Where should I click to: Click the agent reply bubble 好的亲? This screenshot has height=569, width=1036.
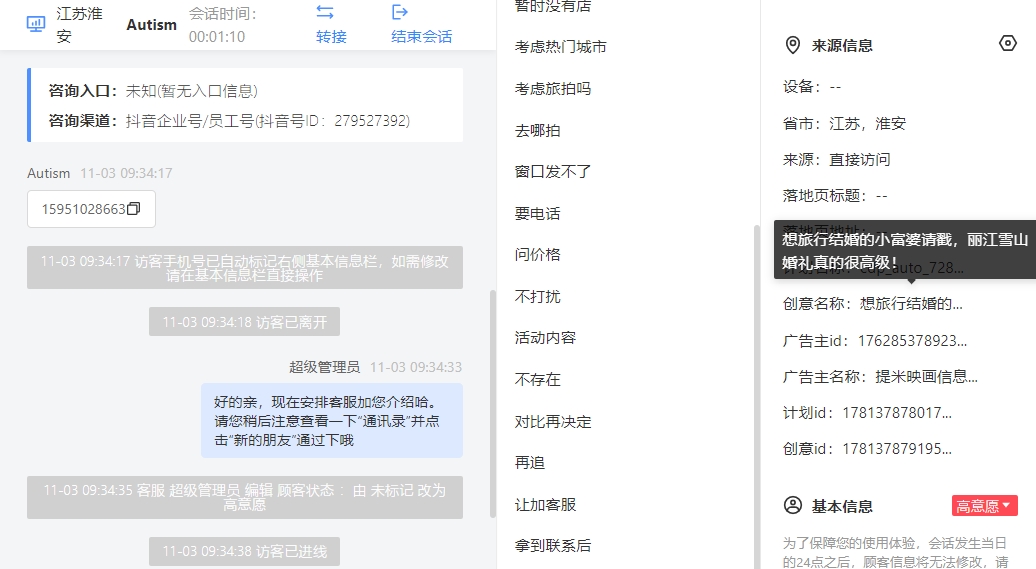click(x=332, y=420)
